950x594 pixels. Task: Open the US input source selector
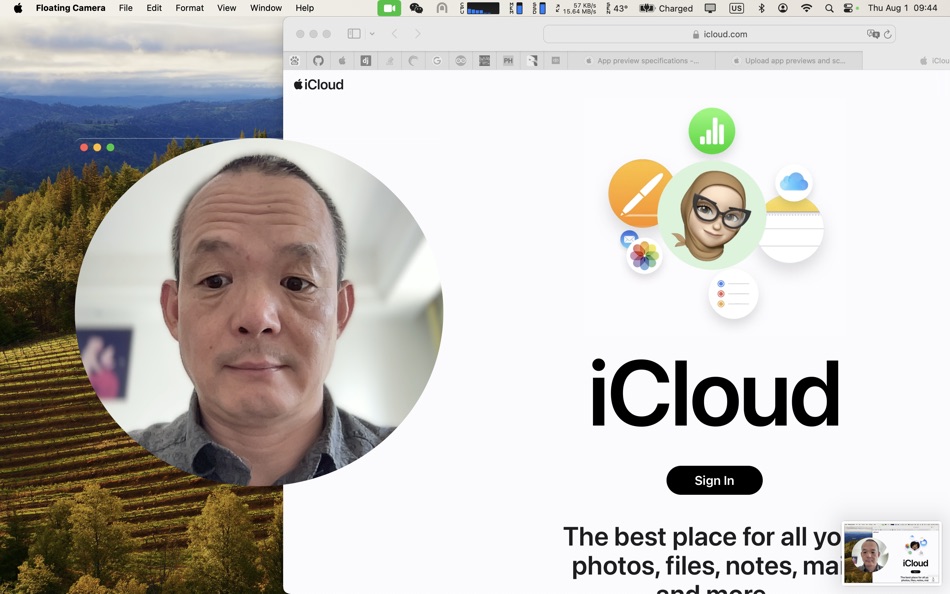735,8
